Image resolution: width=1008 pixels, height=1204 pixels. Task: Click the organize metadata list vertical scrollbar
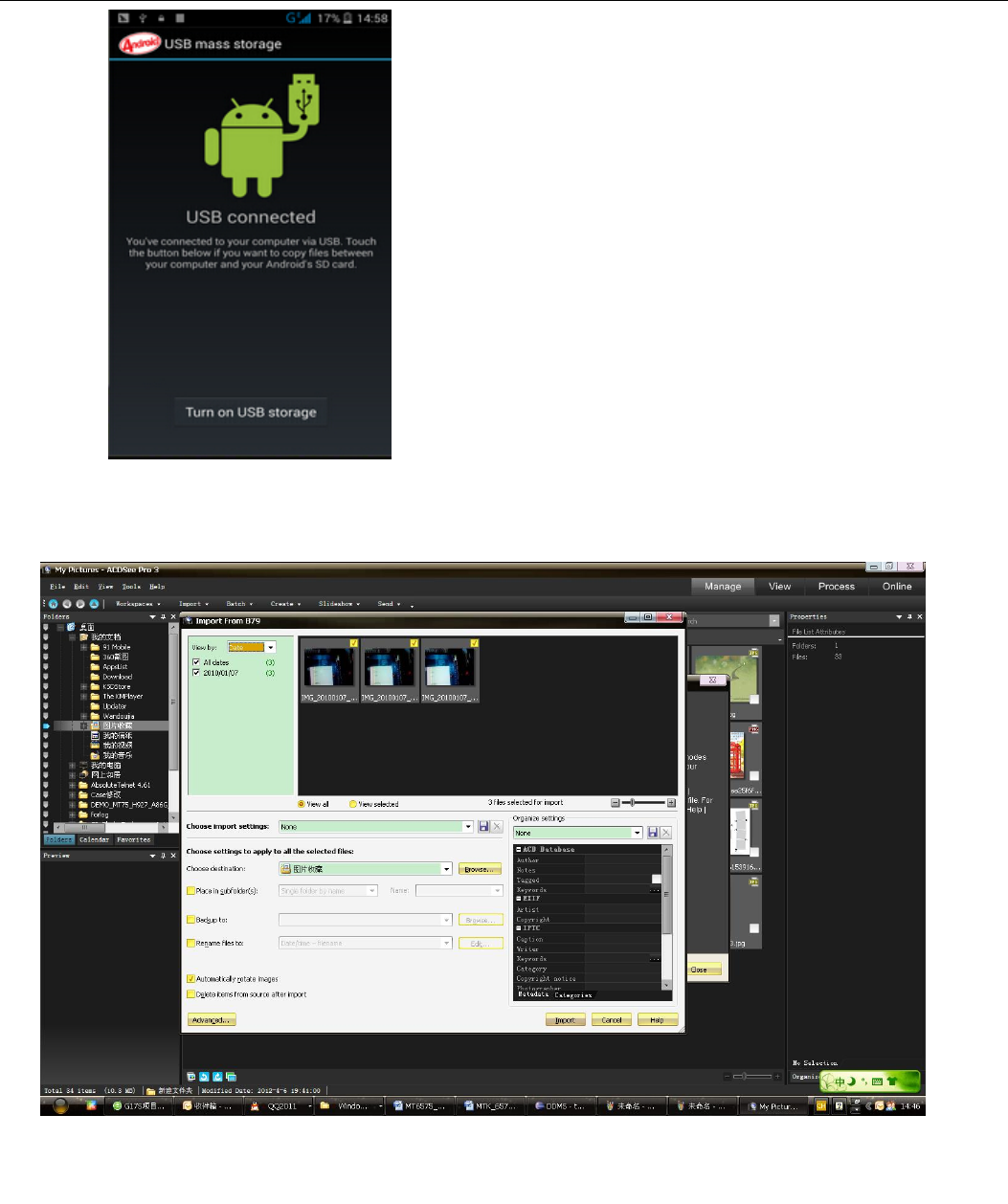pos(667,917)
